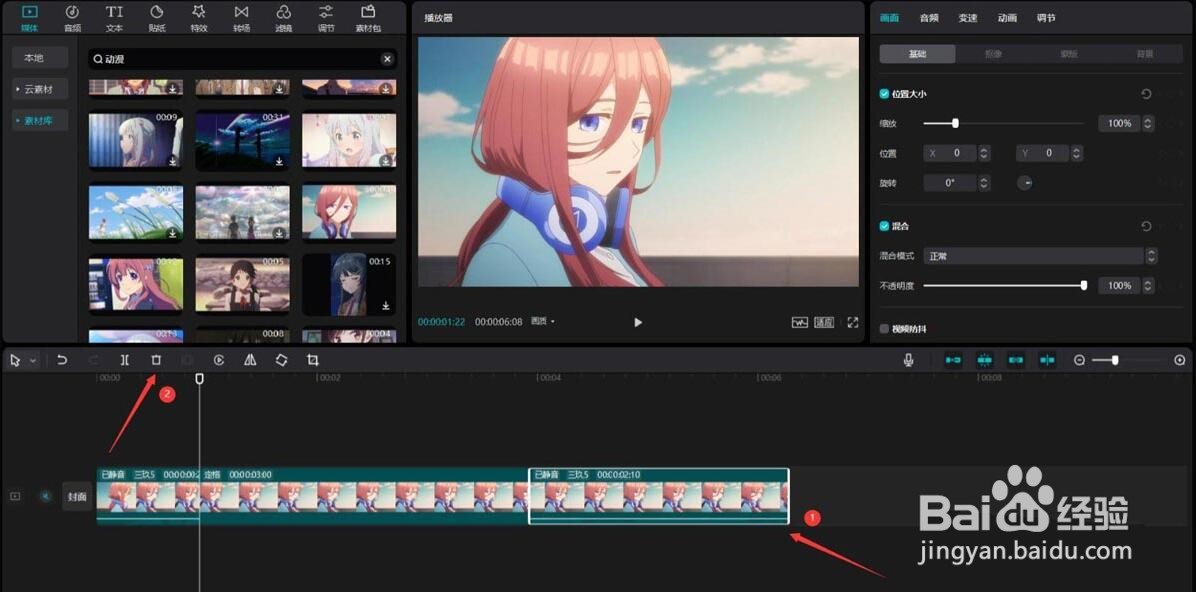
Task: Switch to the 调节 adjust tab in the properties panel
Action: (1046, 18)
